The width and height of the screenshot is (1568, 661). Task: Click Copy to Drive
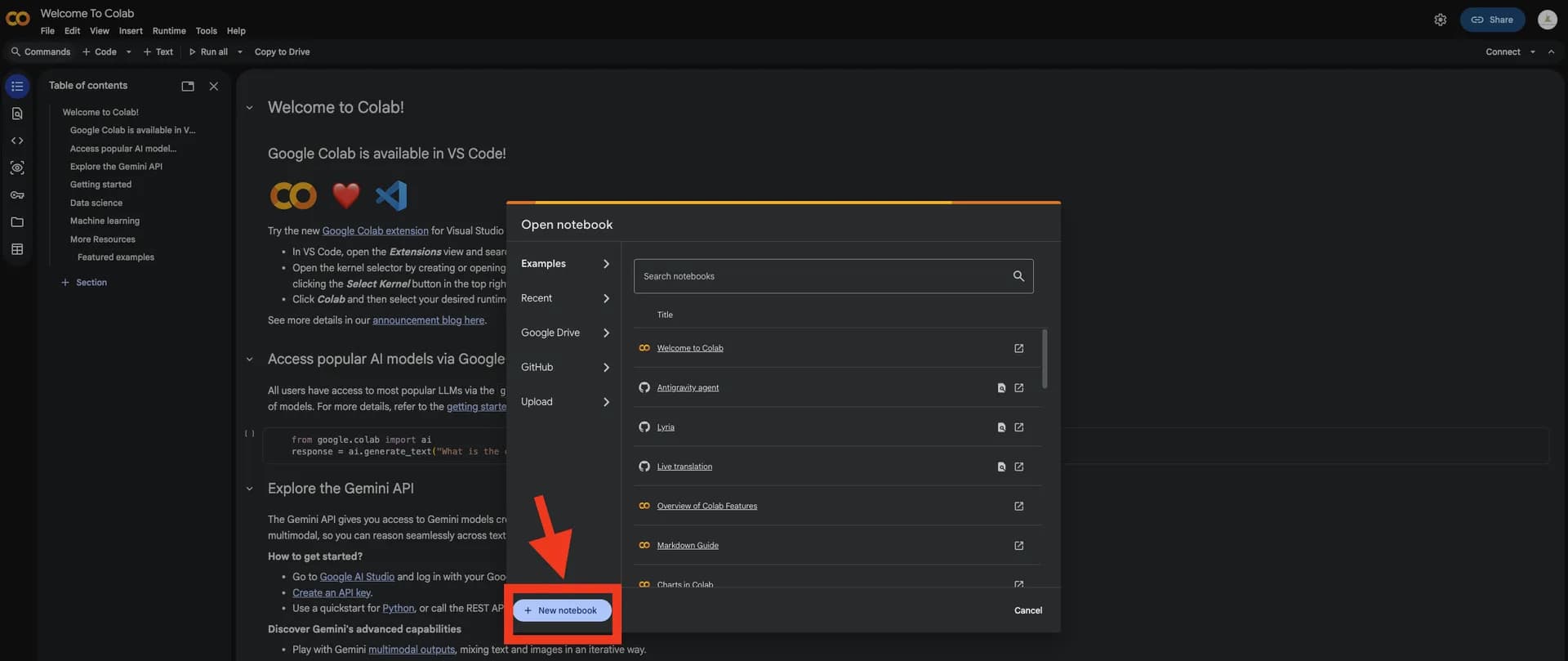coord(282,51)
